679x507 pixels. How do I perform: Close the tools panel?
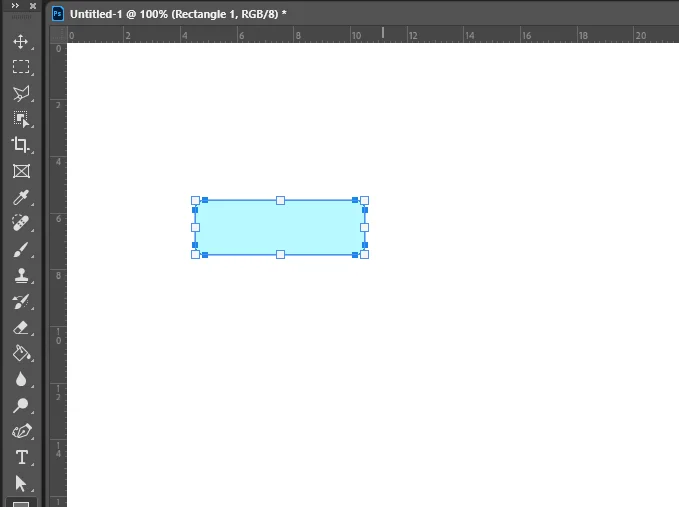32,6
